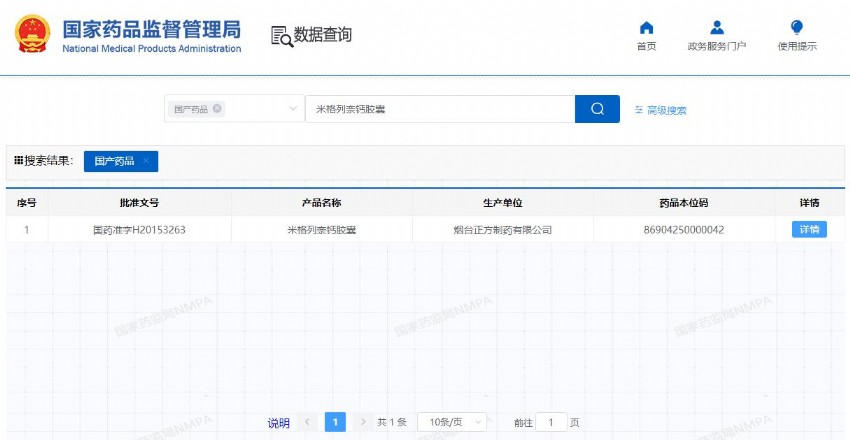The height and width of the screenshot is (440, 850).
Task: Go to the next page arrow
Action: pyautogui.click(x=363, y=422)
